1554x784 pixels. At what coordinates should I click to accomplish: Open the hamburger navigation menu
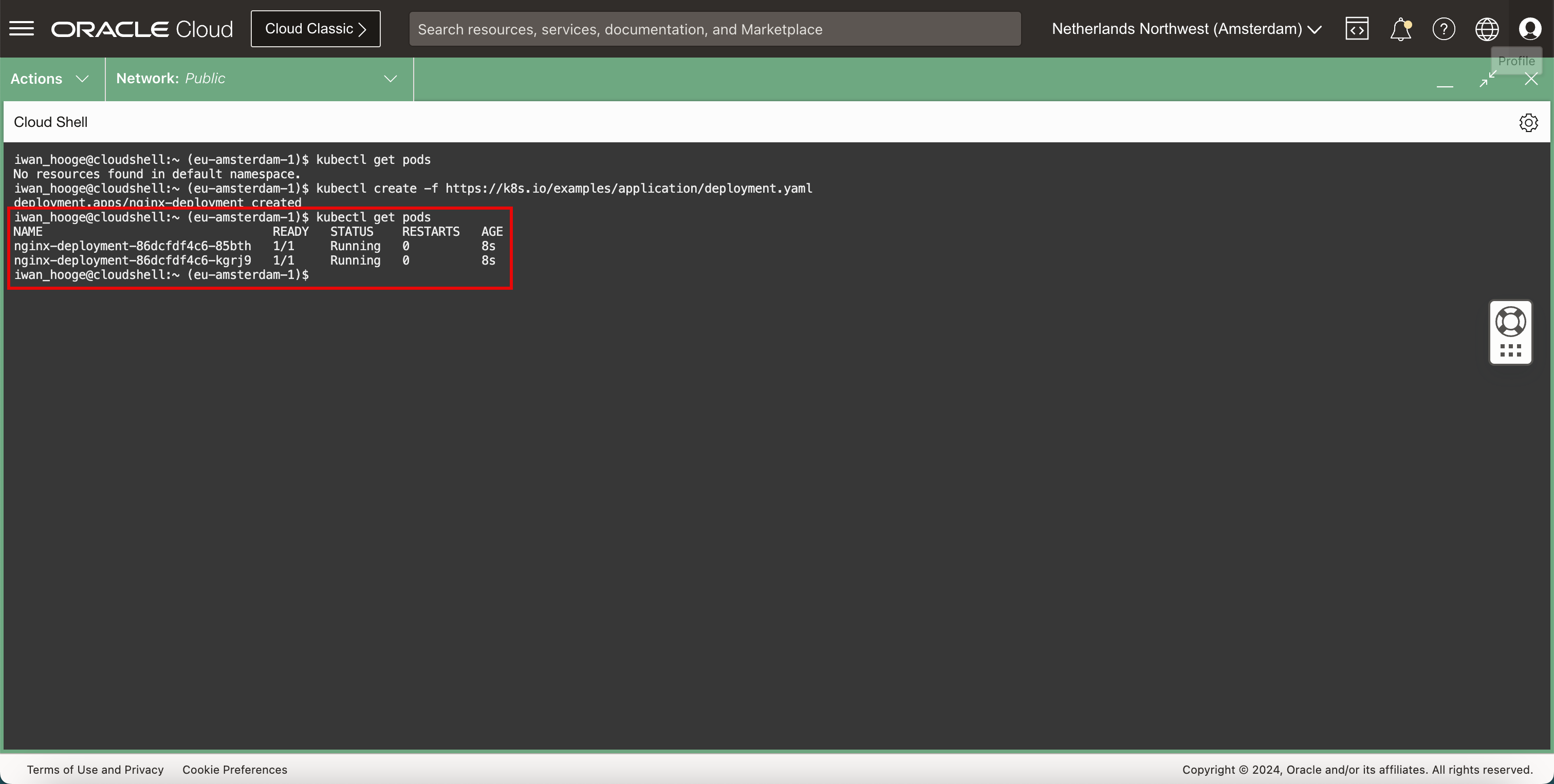[x=22, y=28]
